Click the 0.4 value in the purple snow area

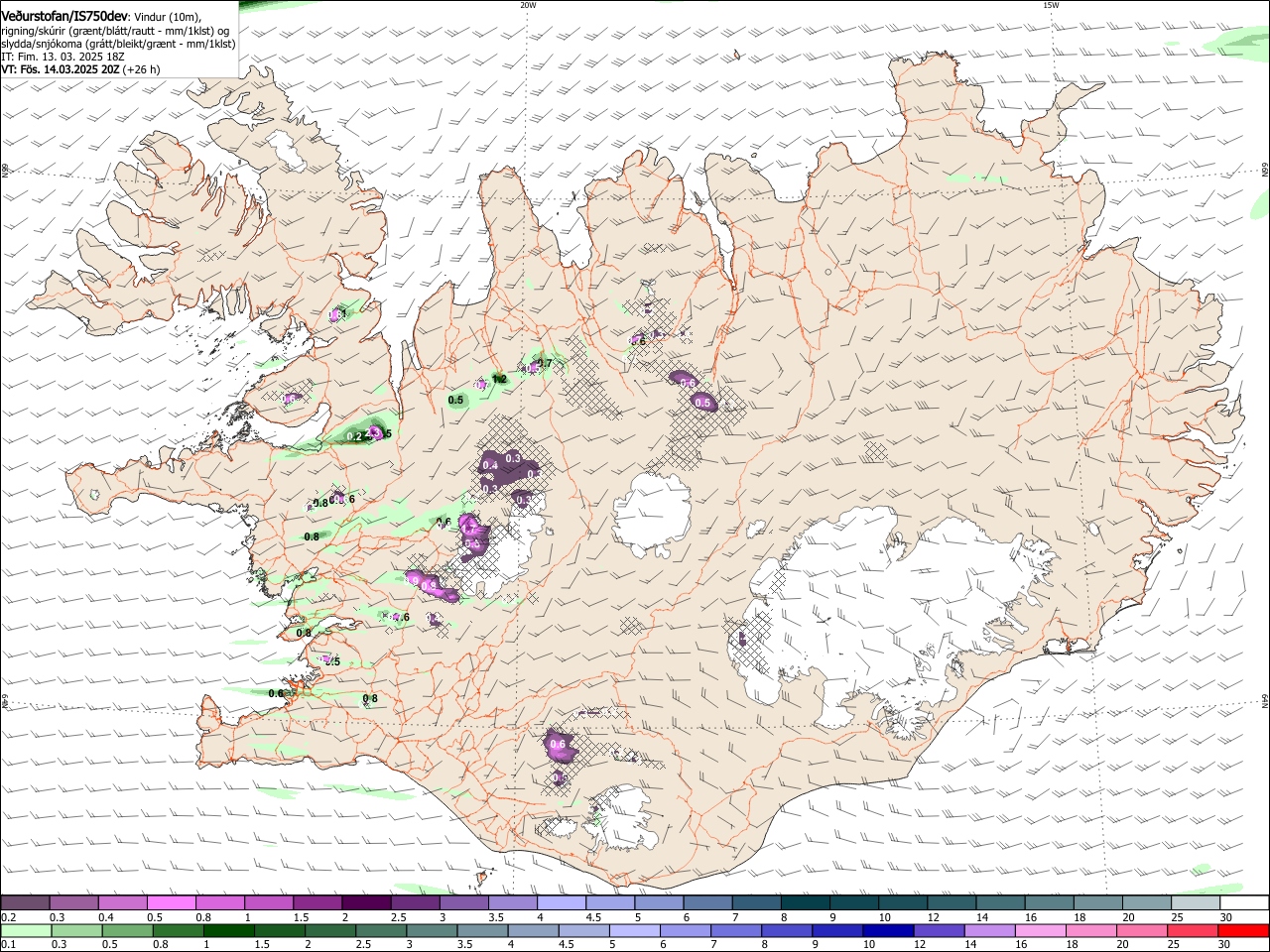click(x=489, y=465)
